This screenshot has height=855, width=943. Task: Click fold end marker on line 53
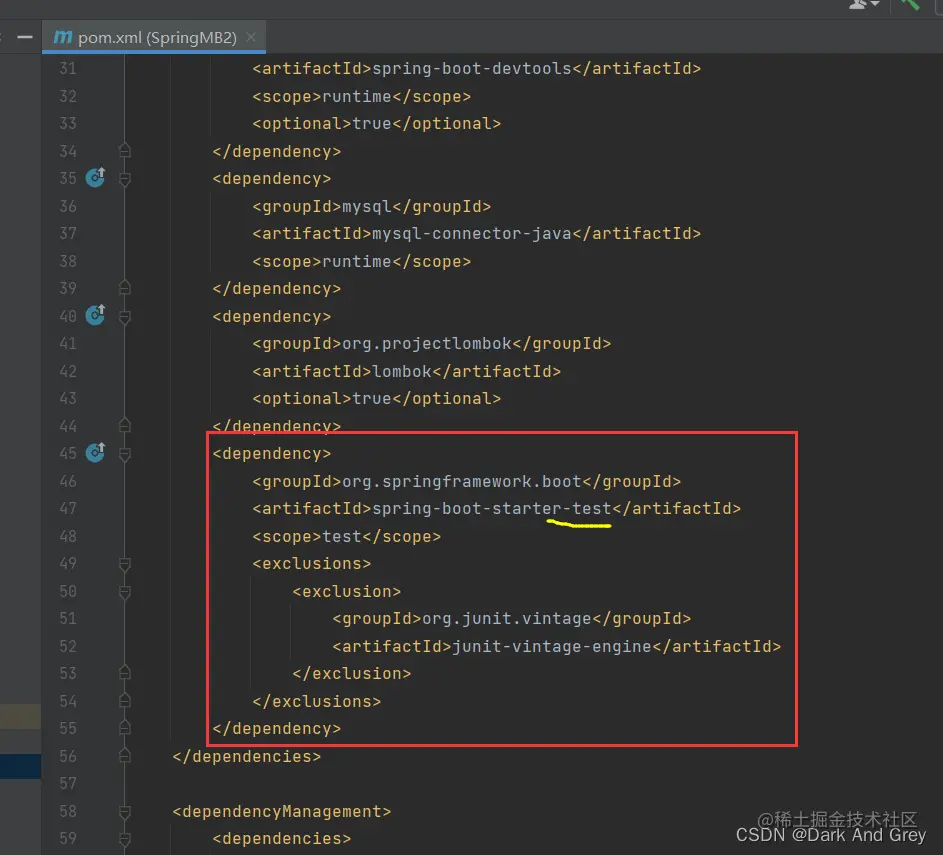(124, 672)
